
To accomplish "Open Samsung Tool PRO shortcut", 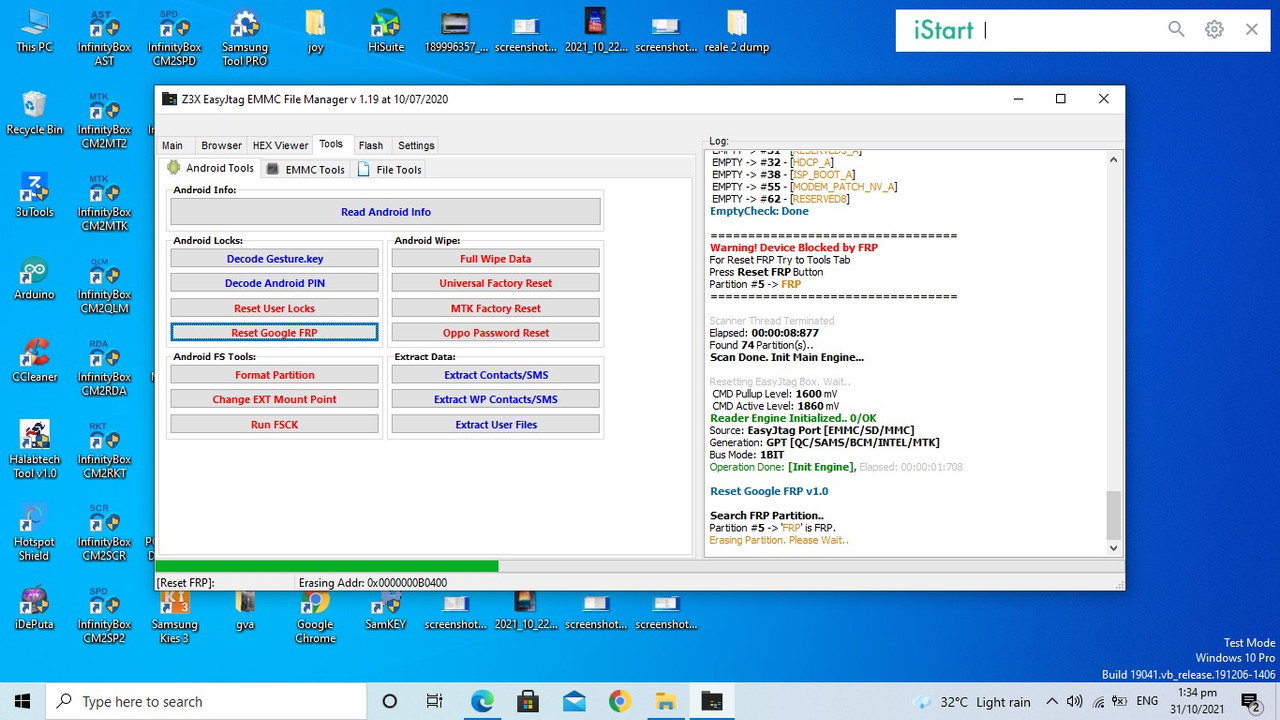I will (245, 37).
